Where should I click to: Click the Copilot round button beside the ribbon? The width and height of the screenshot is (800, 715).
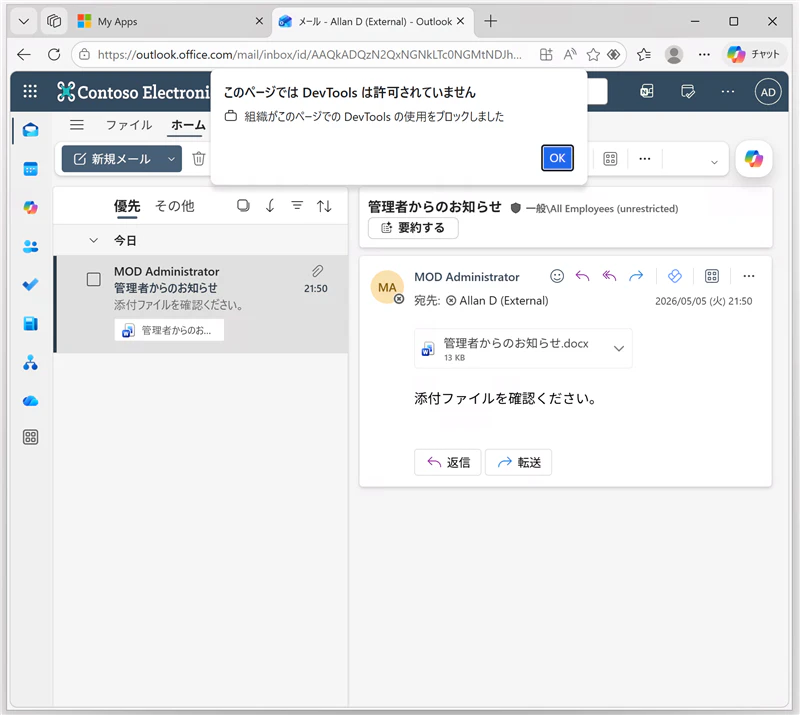click(x=754, y=159)
